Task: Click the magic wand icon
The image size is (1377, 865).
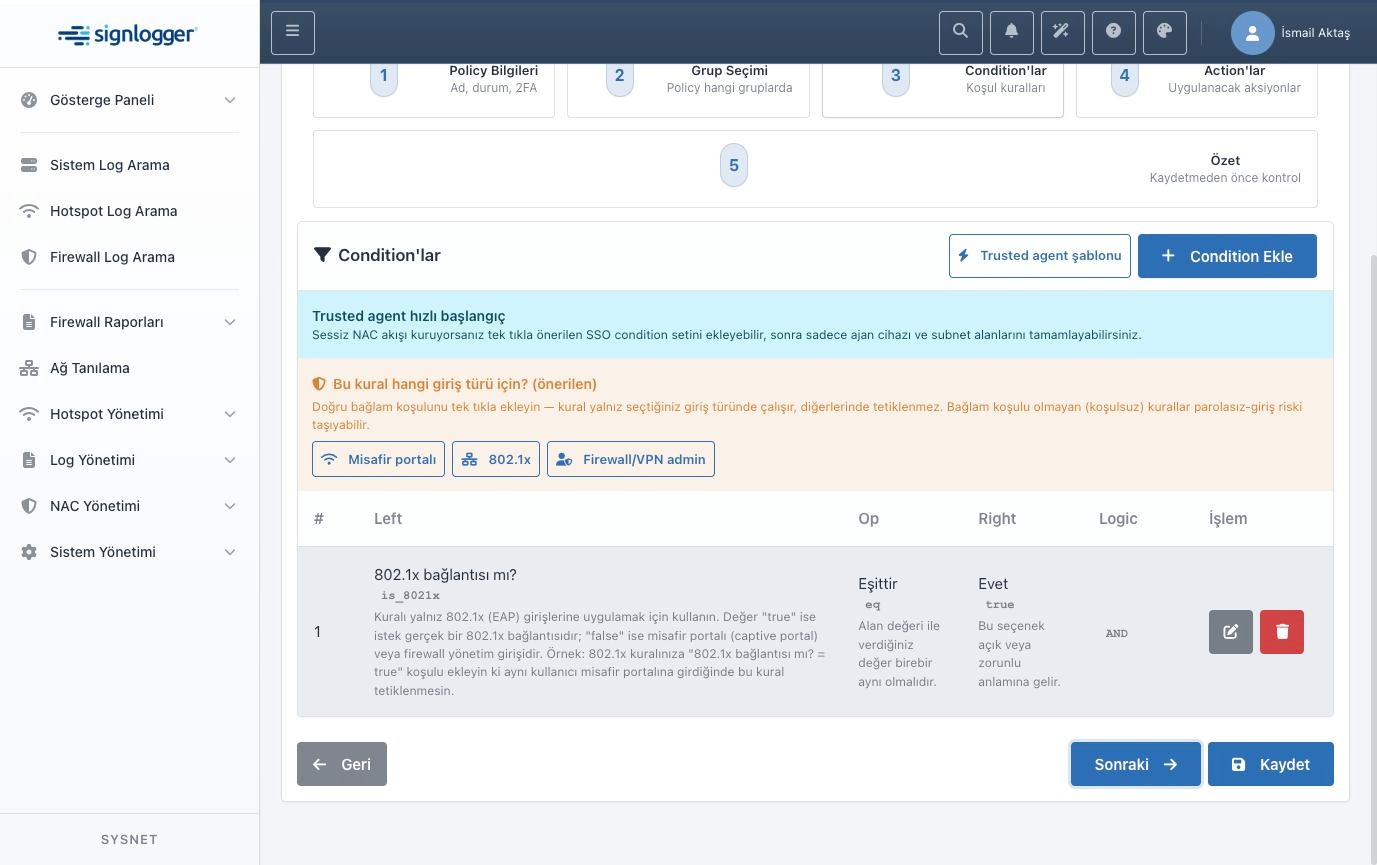Action: pos(1063,32)
